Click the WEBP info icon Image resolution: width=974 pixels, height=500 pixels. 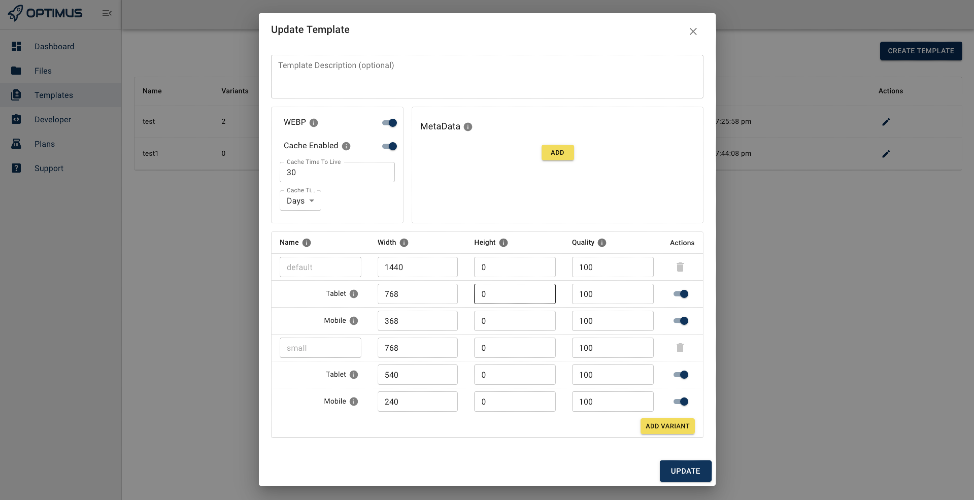314,123
